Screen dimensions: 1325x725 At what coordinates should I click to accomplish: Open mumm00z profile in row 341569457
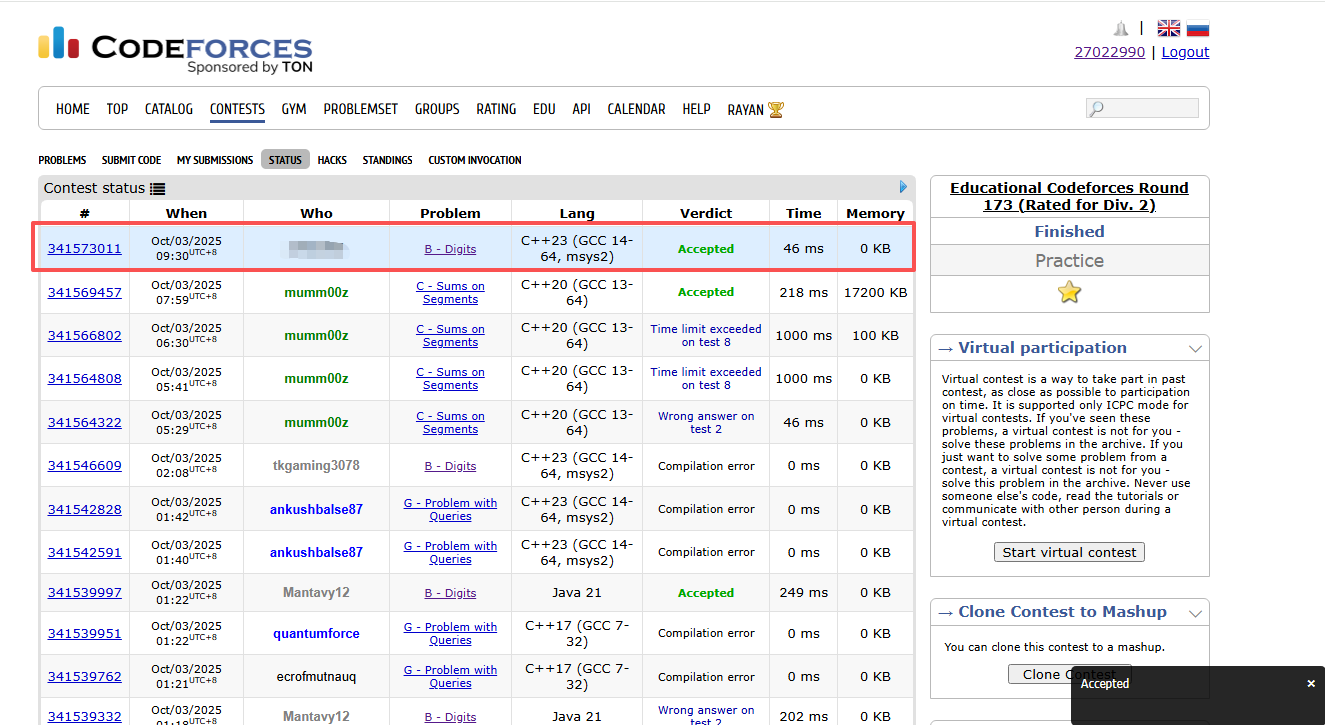click(316, 292)
